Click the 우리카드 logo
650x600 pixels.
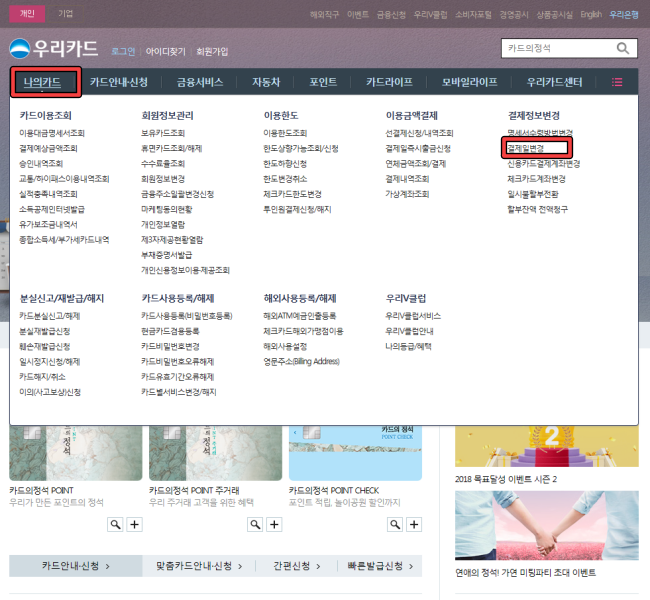tap(53, 49)
